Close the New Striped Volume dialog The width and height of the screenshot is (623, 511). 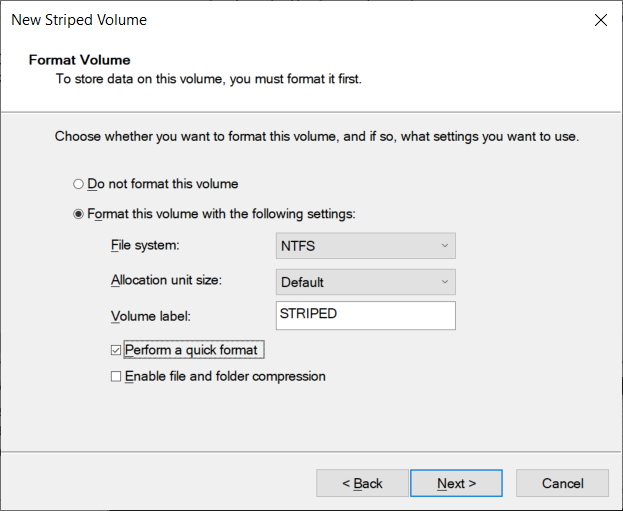(601, 20)
